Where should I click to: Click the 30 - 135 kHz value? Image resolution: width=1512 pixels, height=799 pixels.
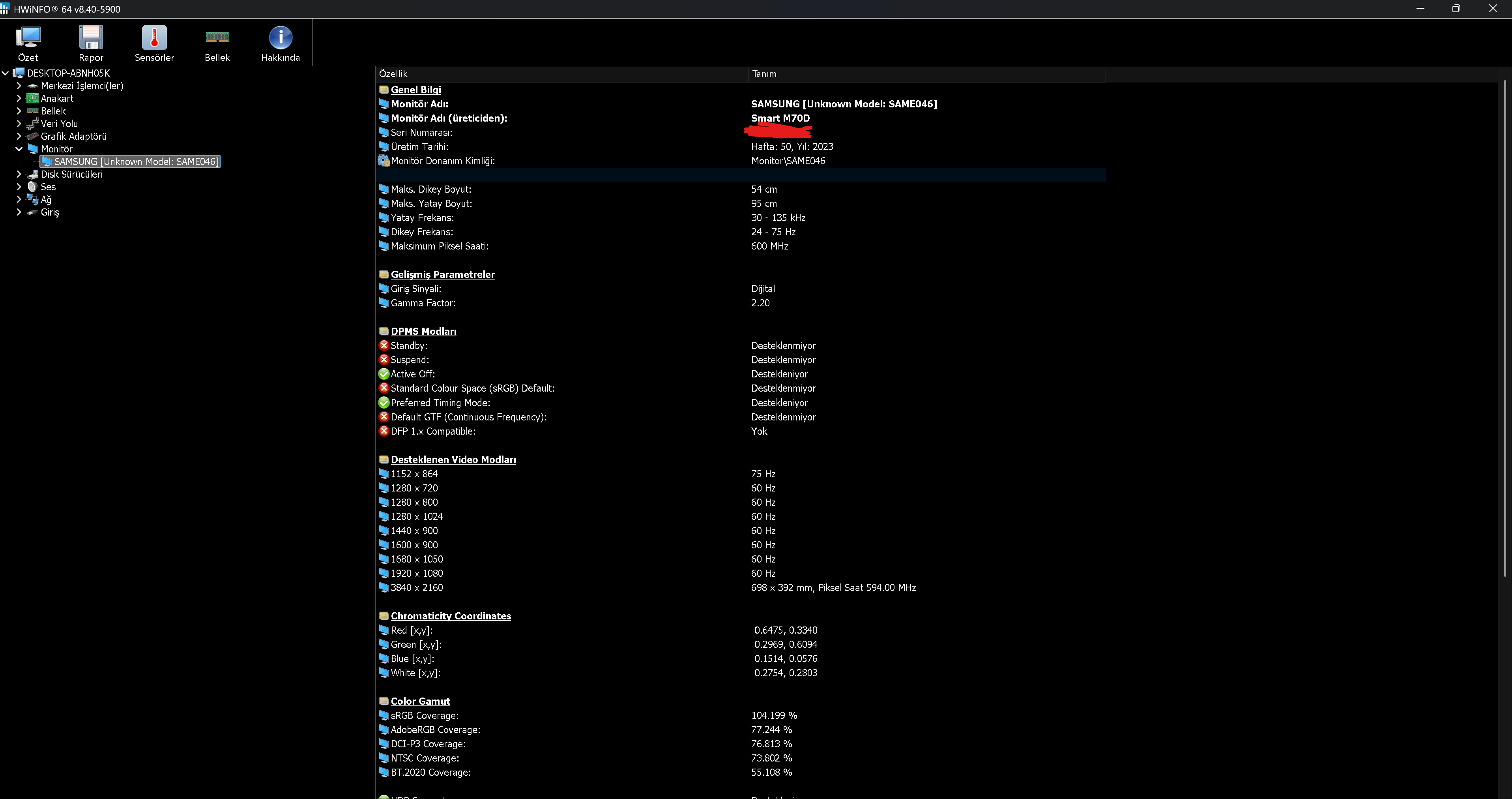point(778,218)
